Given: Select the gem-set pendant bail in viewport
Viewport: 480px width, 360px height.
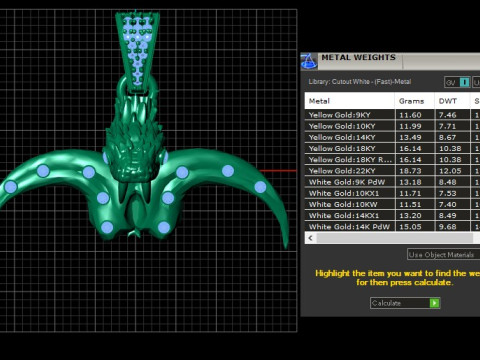Looking at the screenshot, I should [137, 52].
